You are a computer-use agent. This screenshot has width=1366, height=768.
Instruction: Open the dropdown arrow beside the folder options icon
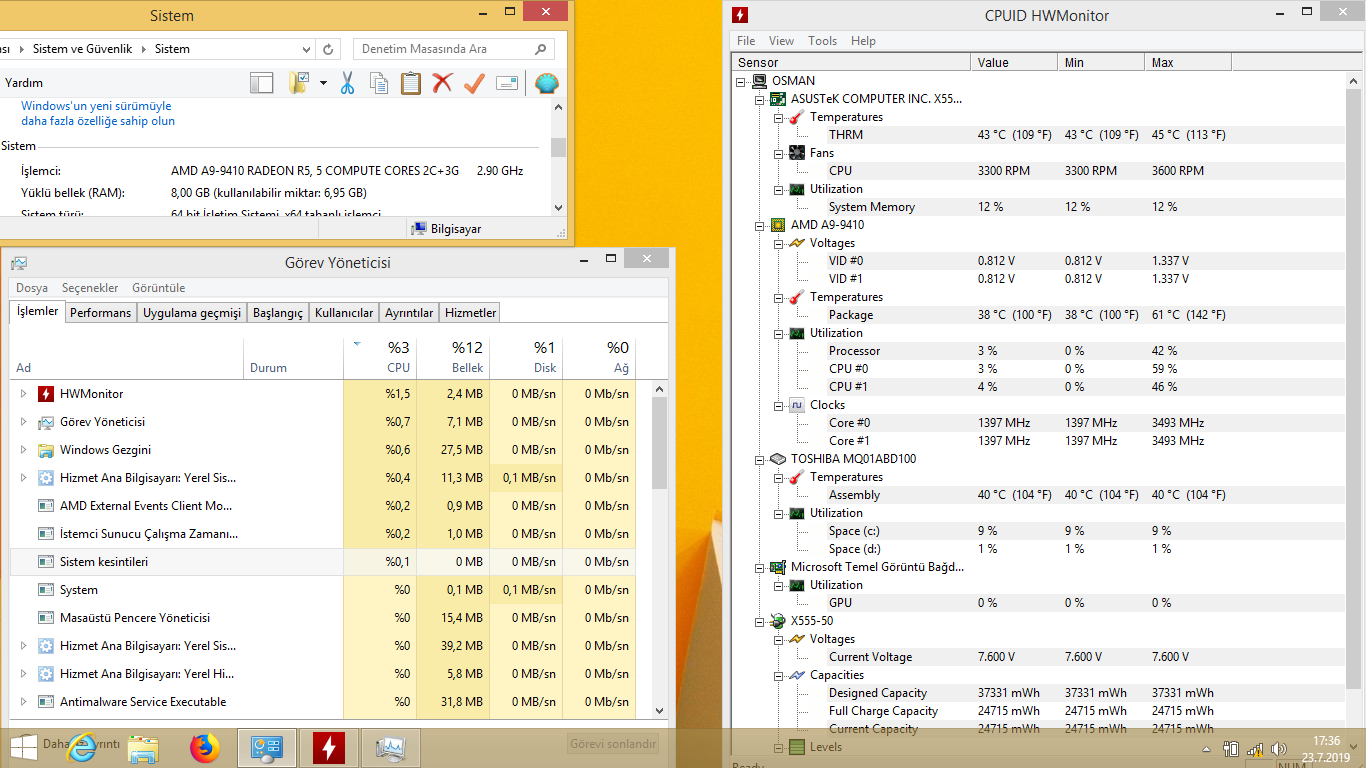coord(323,83)
